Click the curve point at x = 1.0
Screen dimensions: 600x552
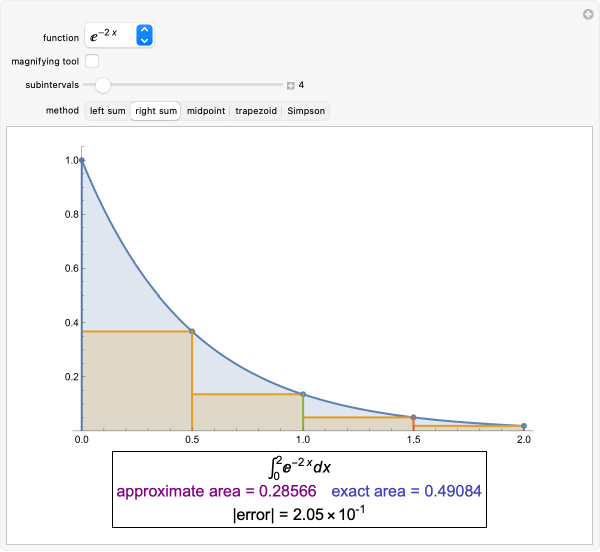click(303, 394)
